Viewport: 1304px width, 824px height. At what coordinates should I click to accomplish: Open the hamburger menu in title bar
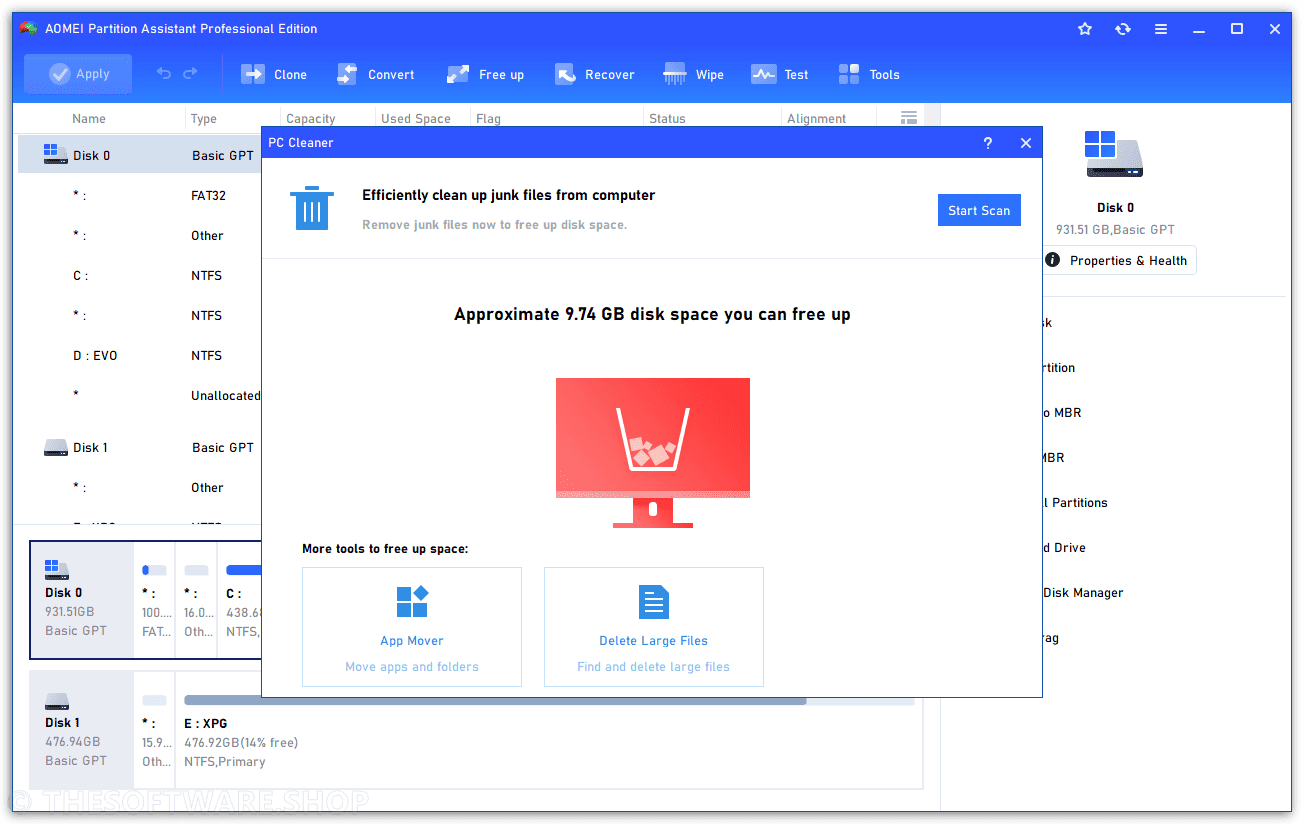1161,29
